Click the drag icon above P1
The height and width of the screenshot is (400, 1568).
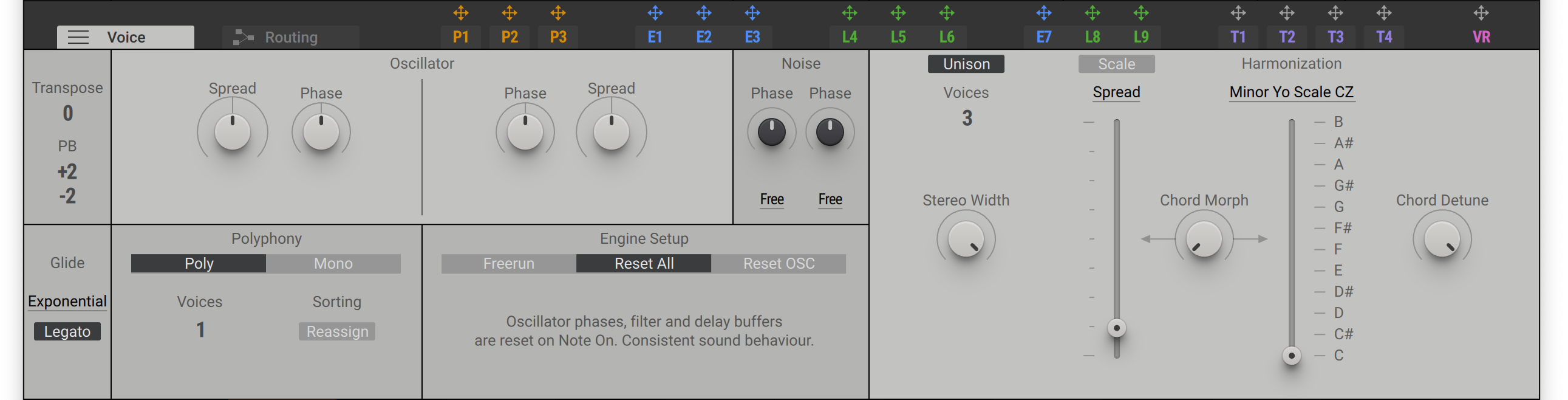point(461,13)
